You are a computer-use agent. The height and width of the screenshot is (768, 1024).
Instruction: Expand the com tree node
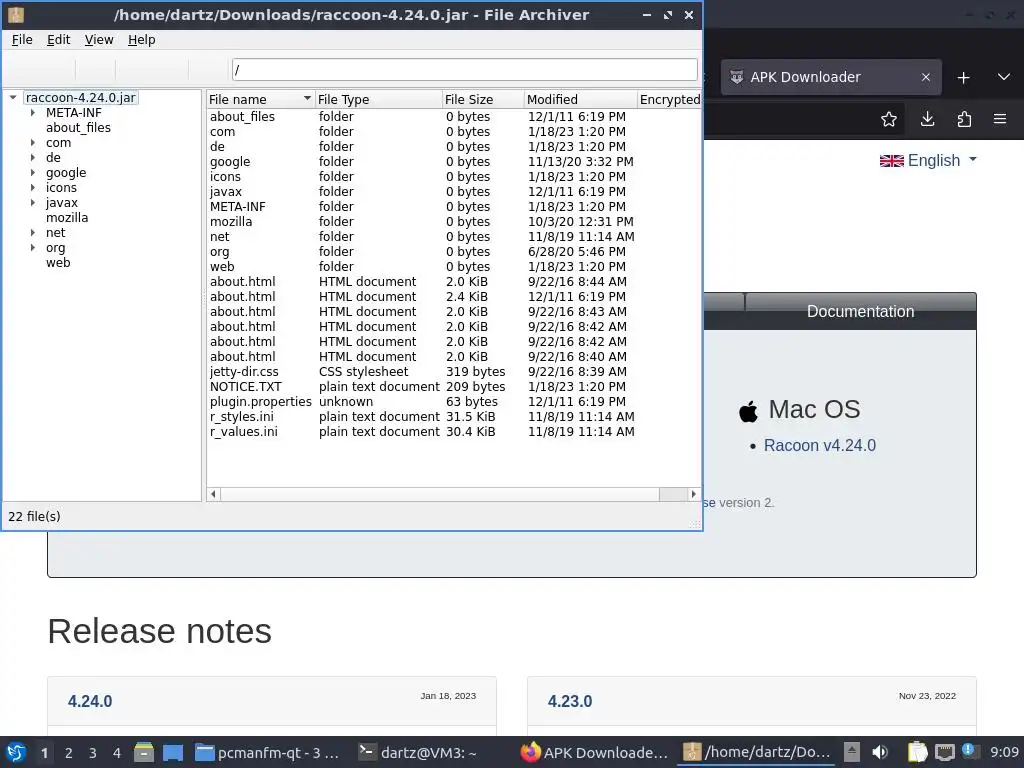[x=33, y=142]
